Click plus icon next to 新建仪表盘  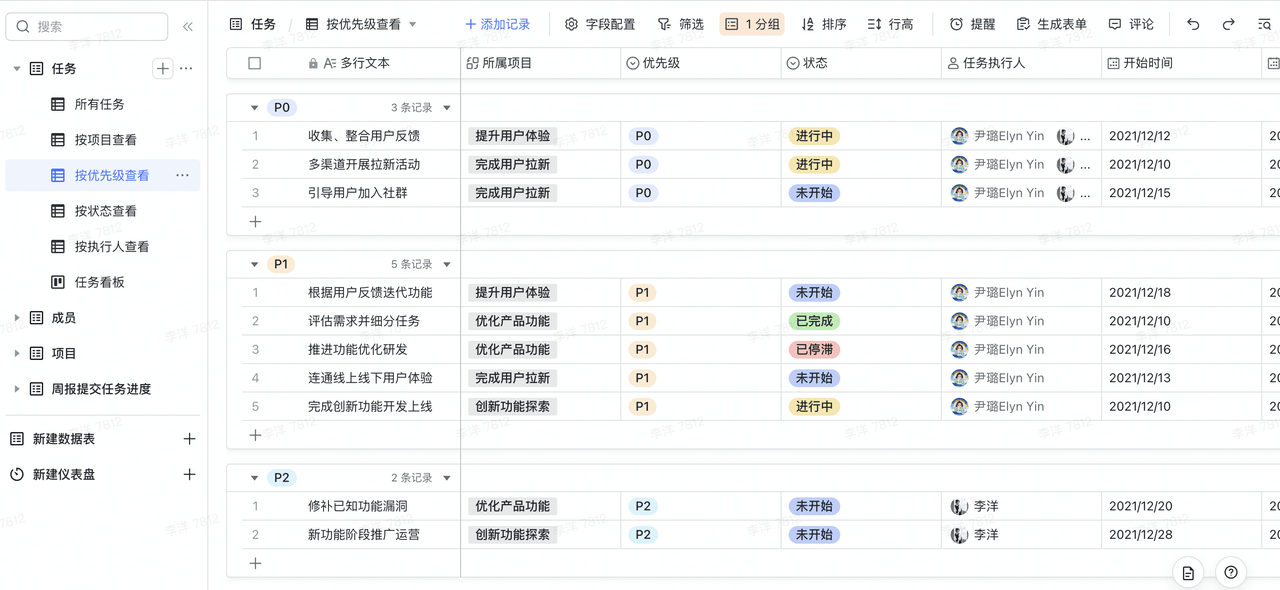coord(189,474)
